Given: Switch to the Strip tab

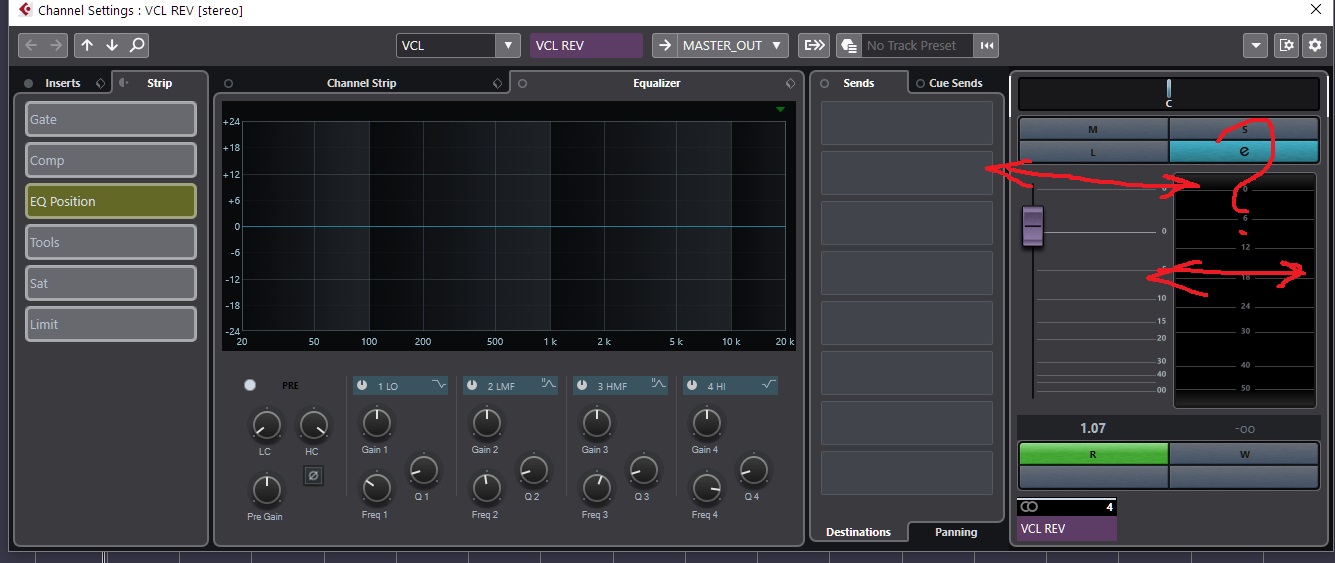Looking at the screenshot, I should coord(159,83).
